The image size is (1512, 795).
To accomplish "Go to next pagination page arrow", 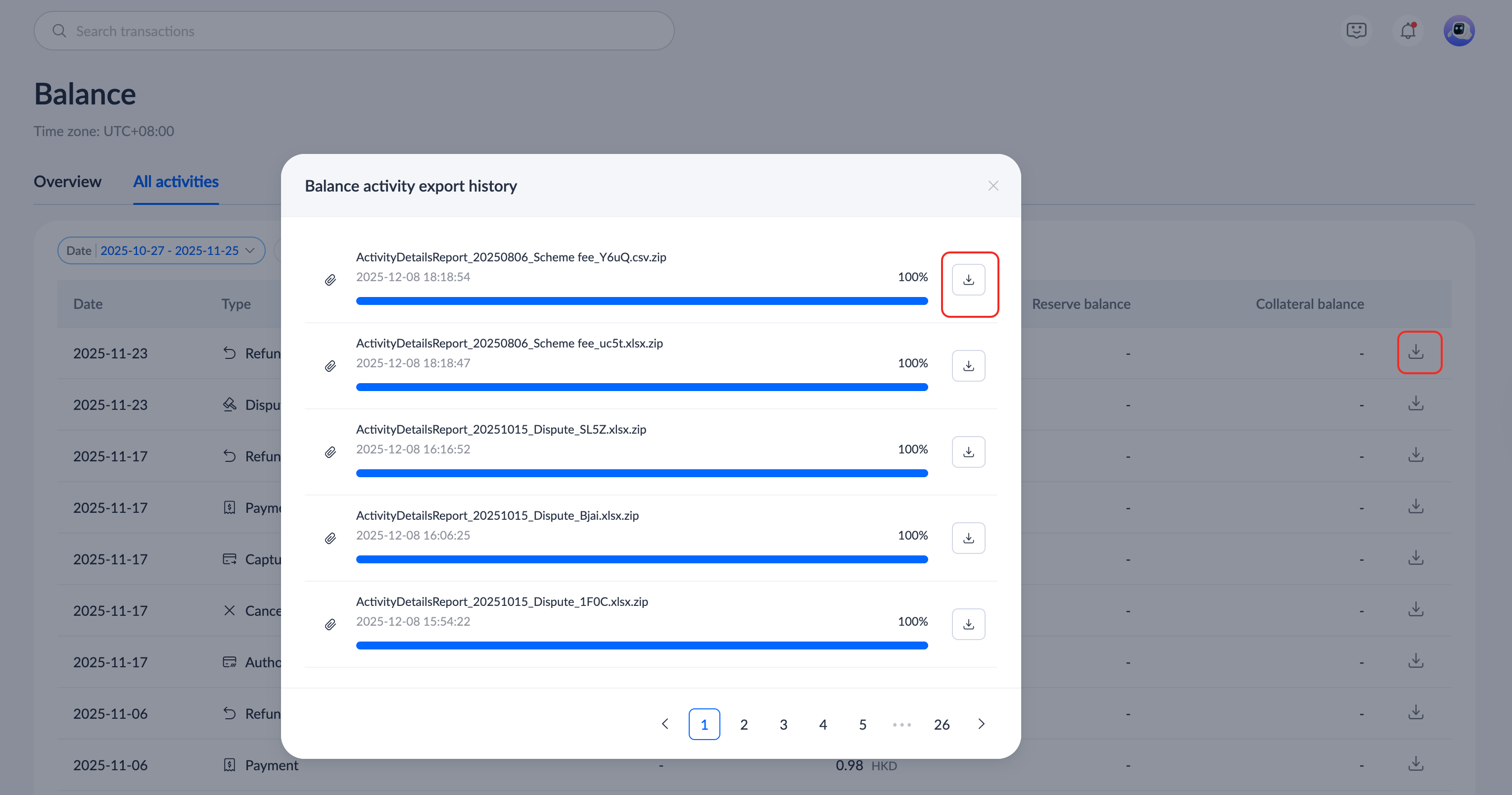I will [981, 724].
